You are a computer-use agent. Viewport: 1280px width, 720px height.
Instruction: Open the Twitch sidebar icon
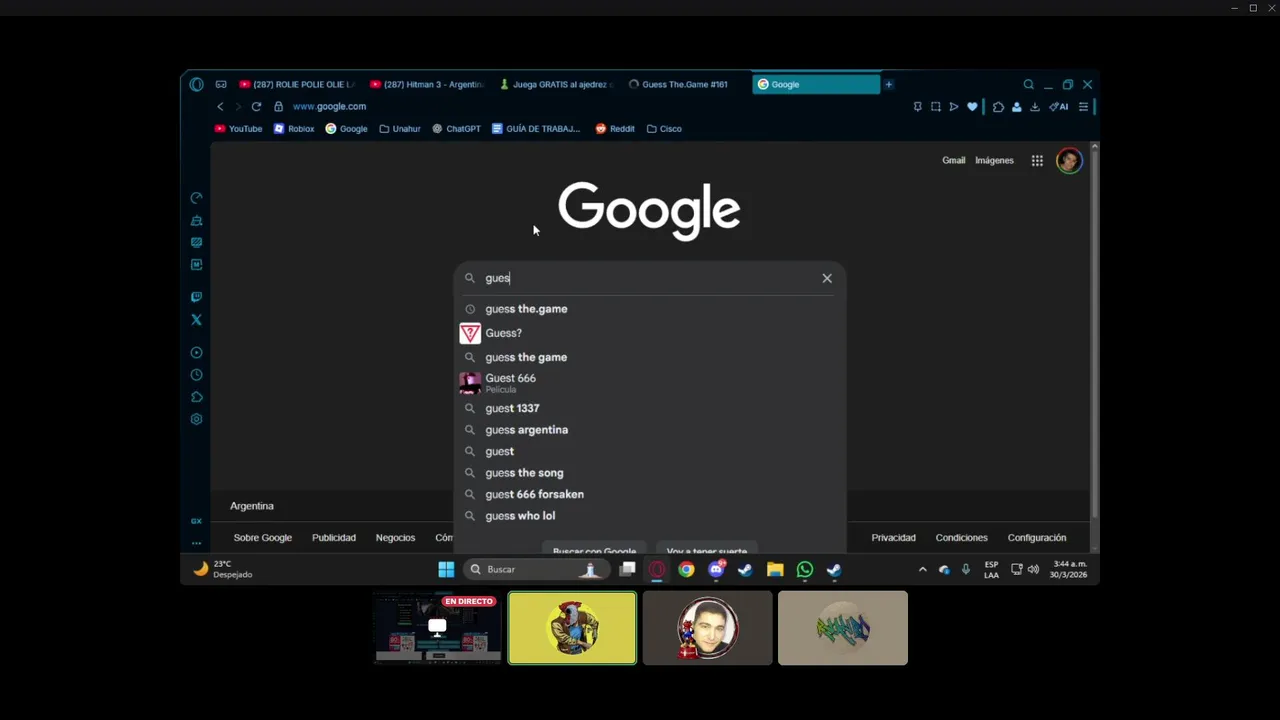tap(196, 297)
